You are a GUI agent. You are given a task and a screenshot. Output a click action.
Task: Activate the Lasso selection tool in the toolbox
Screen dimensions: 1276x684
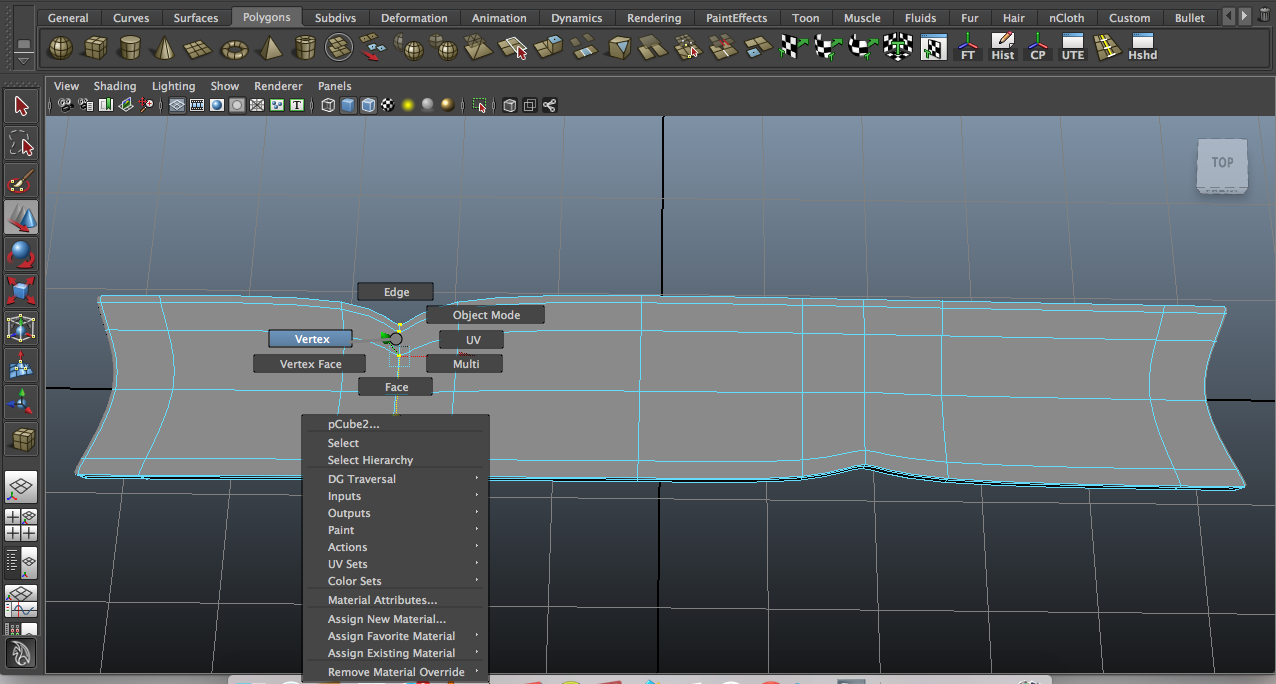pos(21,143)
